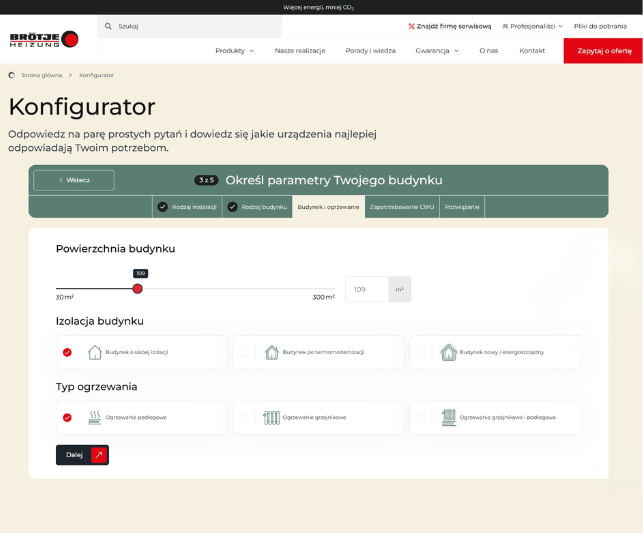Click the radiator heating icon
The height and width of the screenshot is (533, 643).
tap(271, 417)
